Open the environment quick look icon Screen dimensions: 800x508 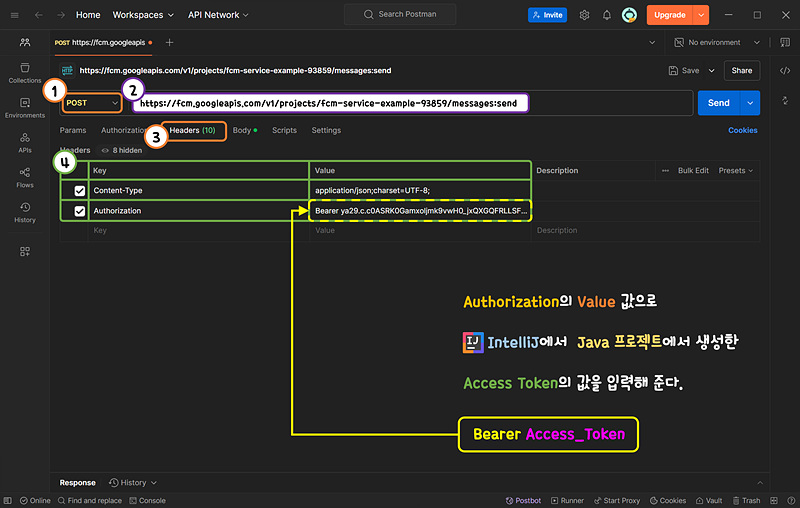(x=785, y=42)
